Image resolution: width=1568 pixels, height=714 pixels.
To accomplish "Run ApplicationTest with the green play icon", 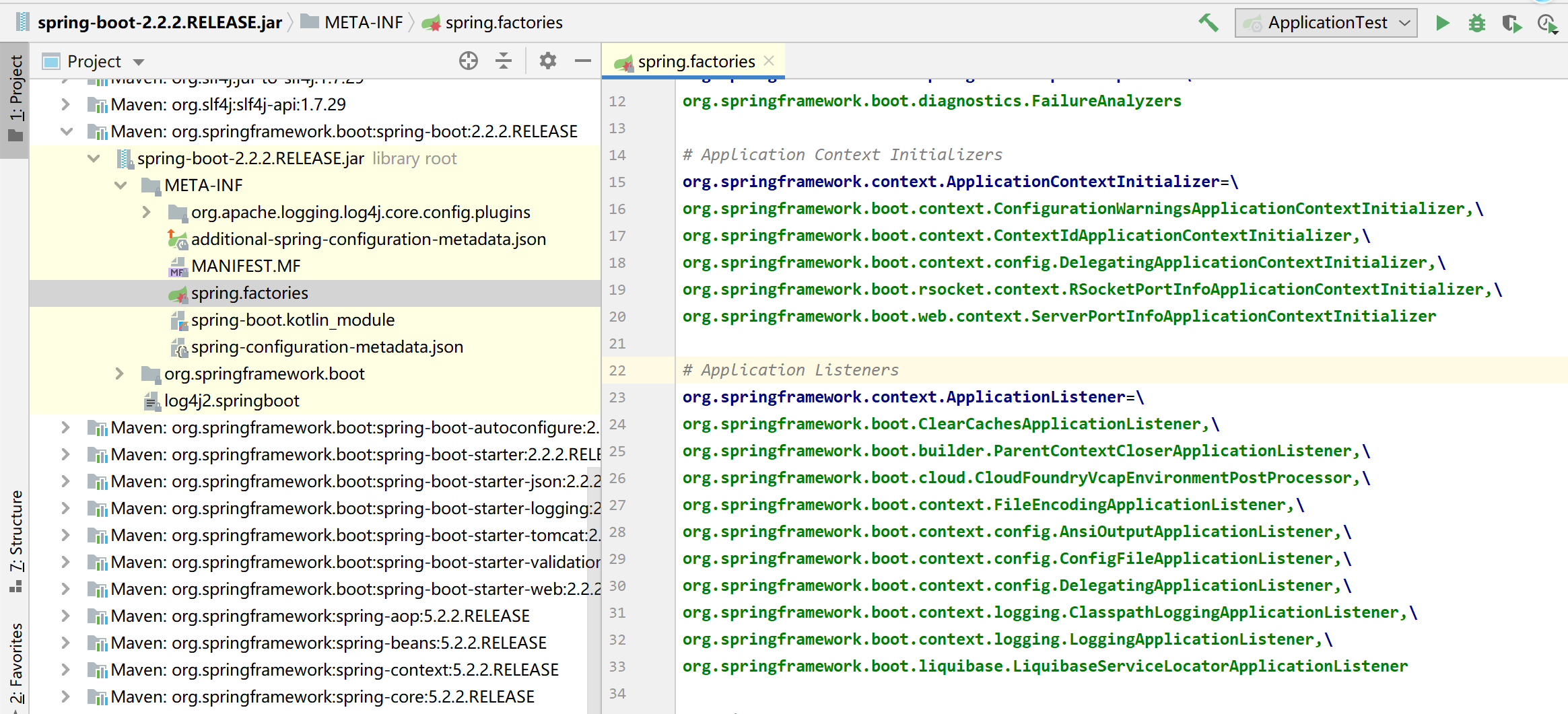I will (1442, 23).
